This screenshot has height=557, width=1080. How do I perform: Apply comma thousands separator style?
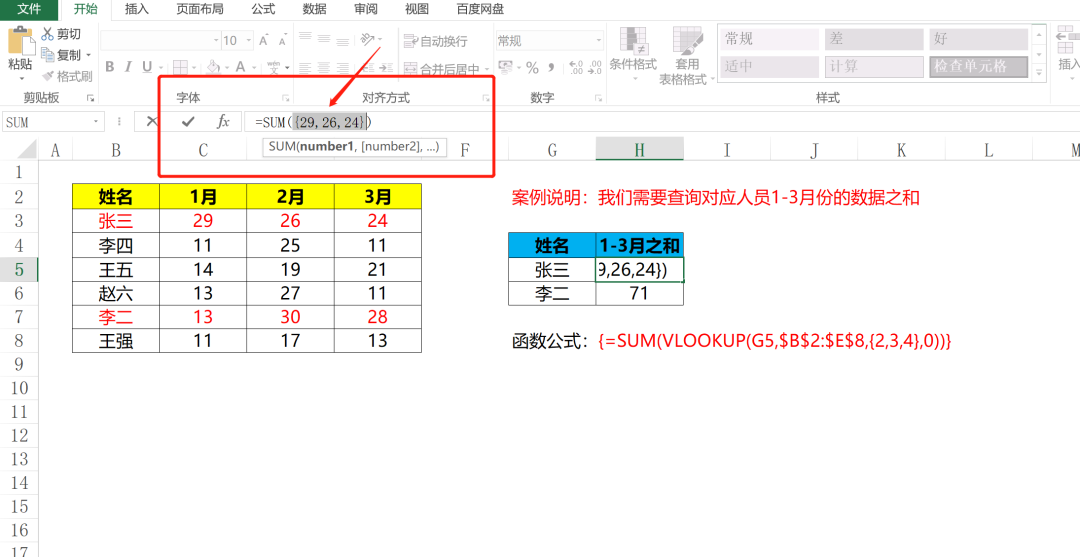tap(551, 67)
